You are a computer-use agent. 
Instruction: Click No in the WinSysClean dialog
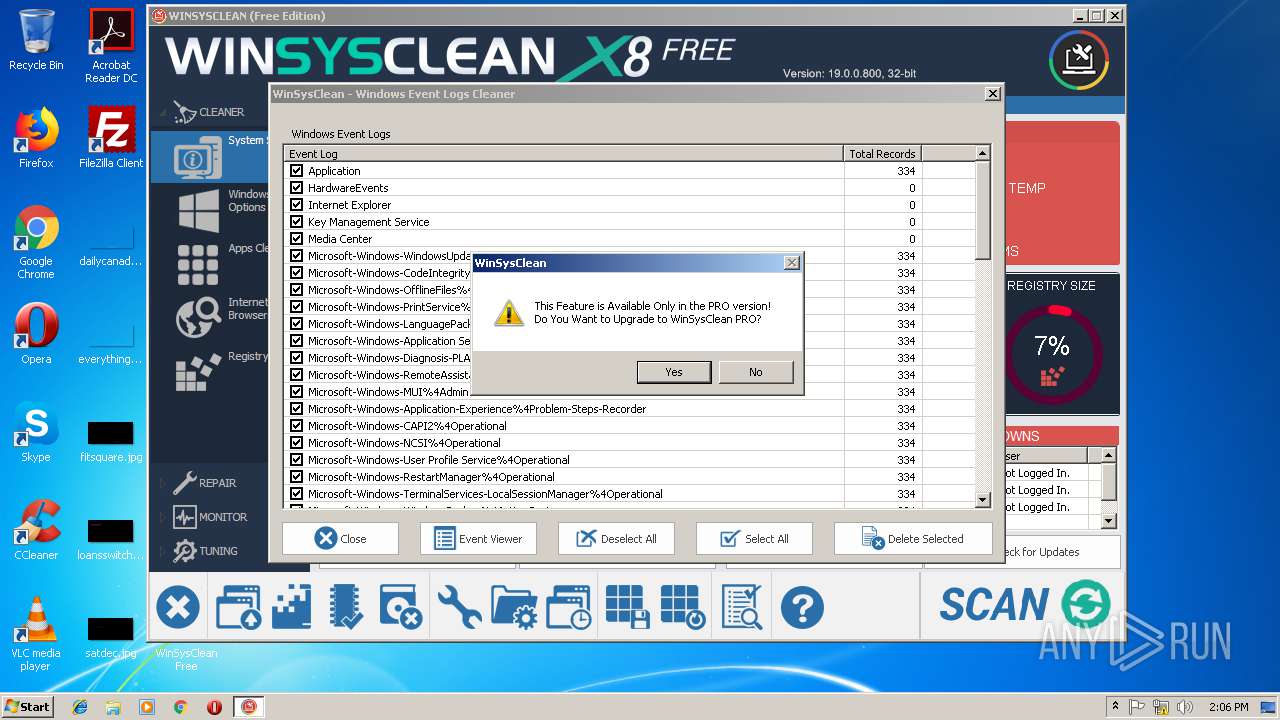(x=755, y=372)
